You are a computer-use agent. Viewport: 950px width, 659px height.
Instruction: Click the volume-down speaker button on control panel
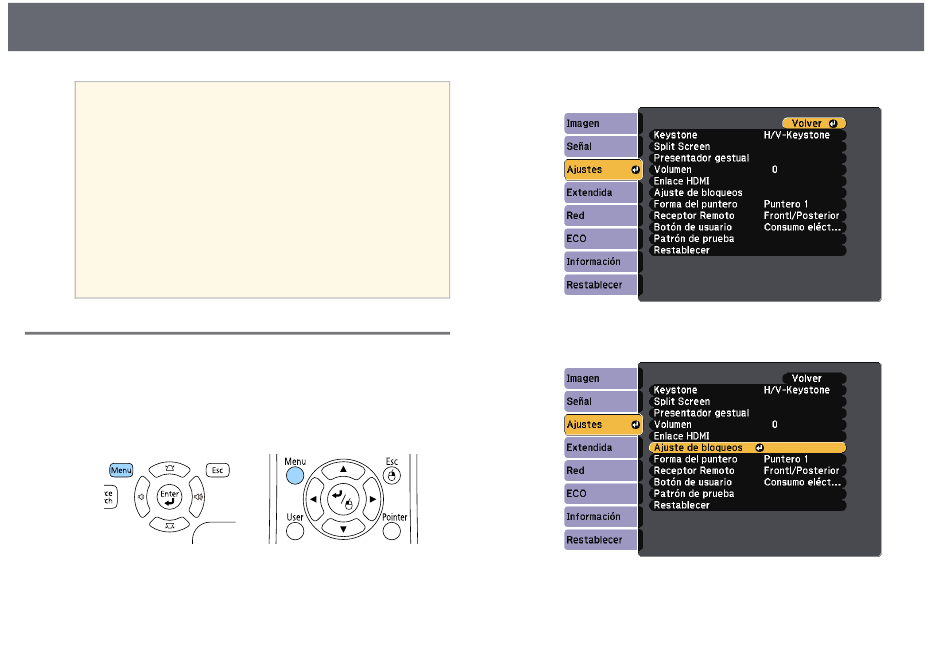click(142, 497)
